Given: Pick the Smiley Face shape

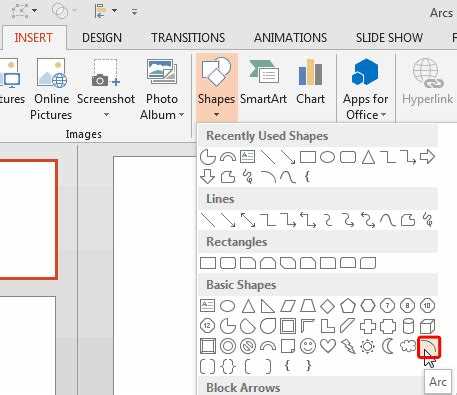Looking at the screenshot, I should point(308,346).
